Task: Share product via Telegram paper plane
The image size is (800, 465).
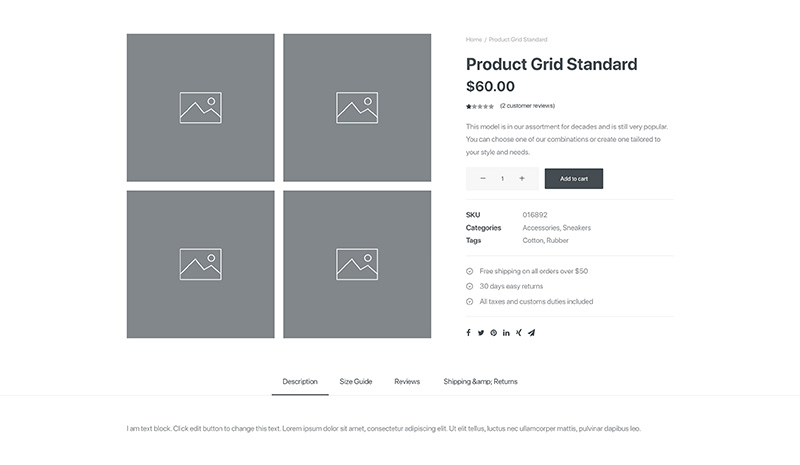Action: click(x=532, y=333)
